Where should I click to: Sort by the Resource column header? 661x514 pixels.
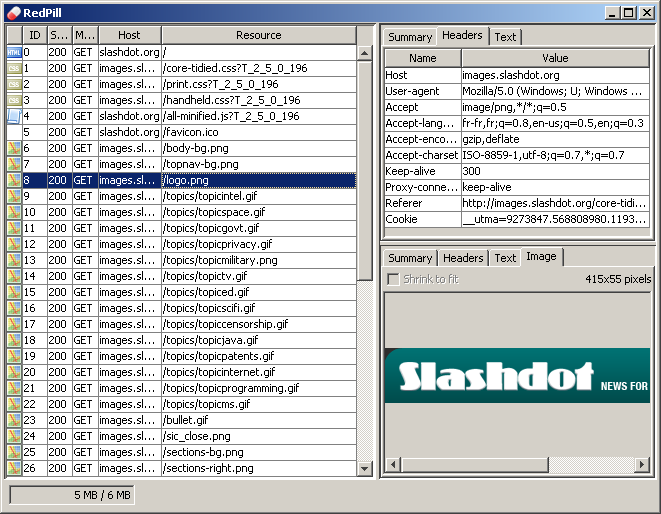pos(258,35)
